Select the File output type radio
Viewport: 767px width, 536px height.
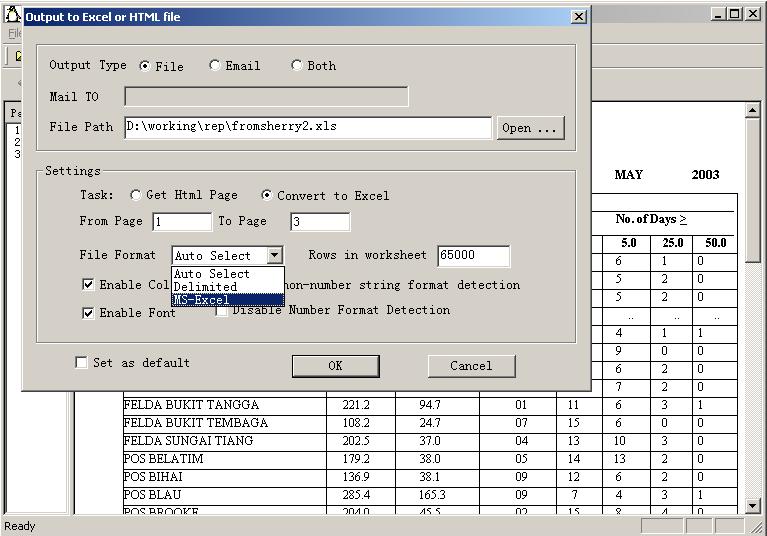coord(145,66)
